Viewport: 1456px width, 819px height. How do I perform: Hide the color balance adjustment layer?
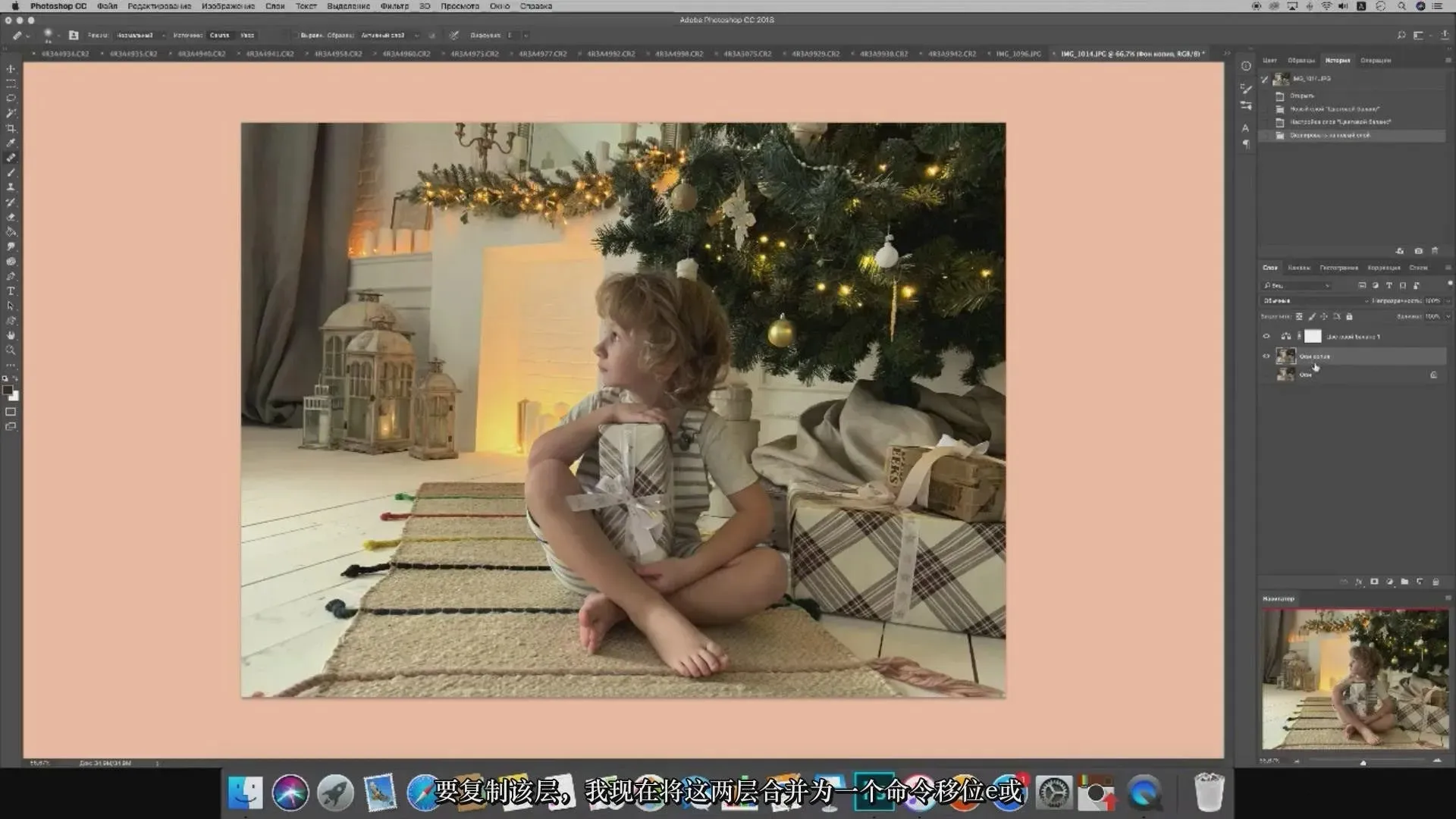coord(1266,336)
